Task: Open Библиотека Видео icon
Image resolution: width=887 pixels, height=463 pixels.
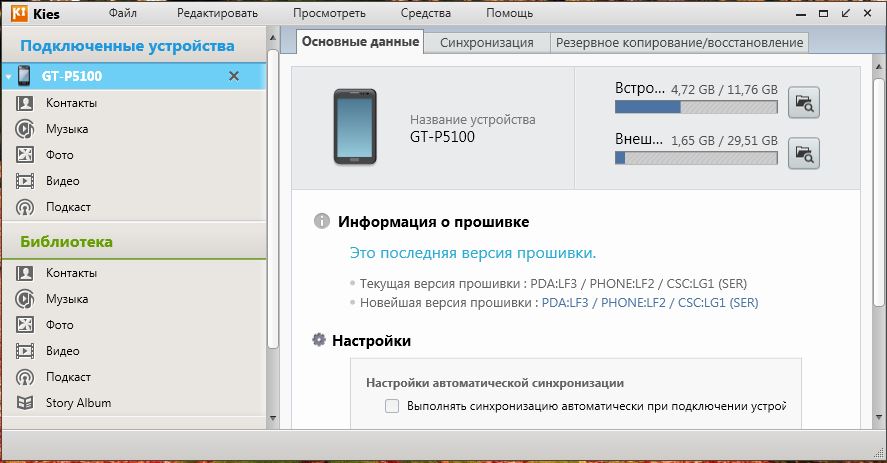Action: (x=24, y=351)
